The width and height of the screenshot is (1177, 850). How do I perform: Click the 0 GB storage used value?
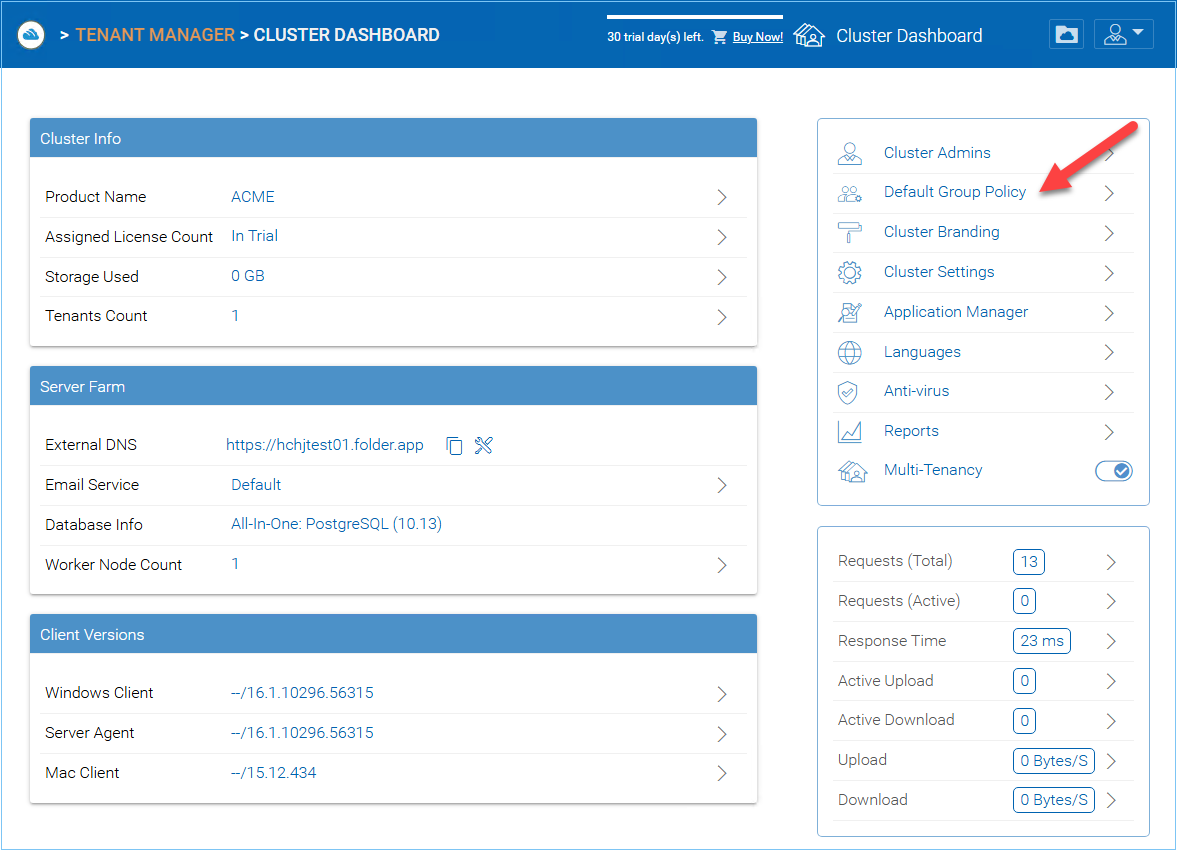tap(248, 276)
